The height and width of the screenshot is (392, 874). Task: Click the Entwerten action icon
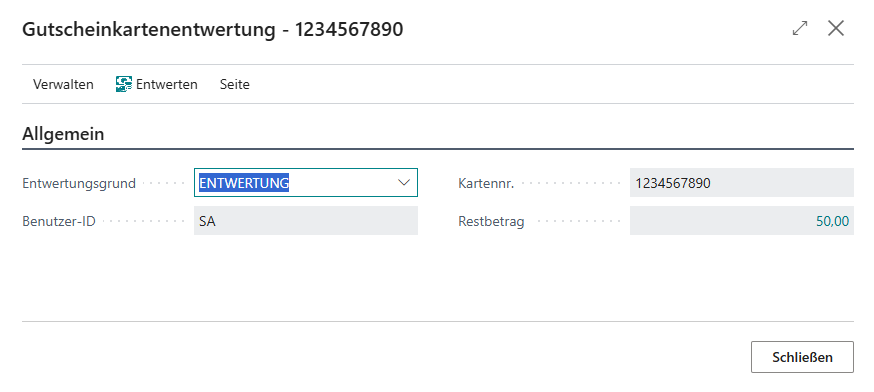pyautogui.click(x=124, y=84)
